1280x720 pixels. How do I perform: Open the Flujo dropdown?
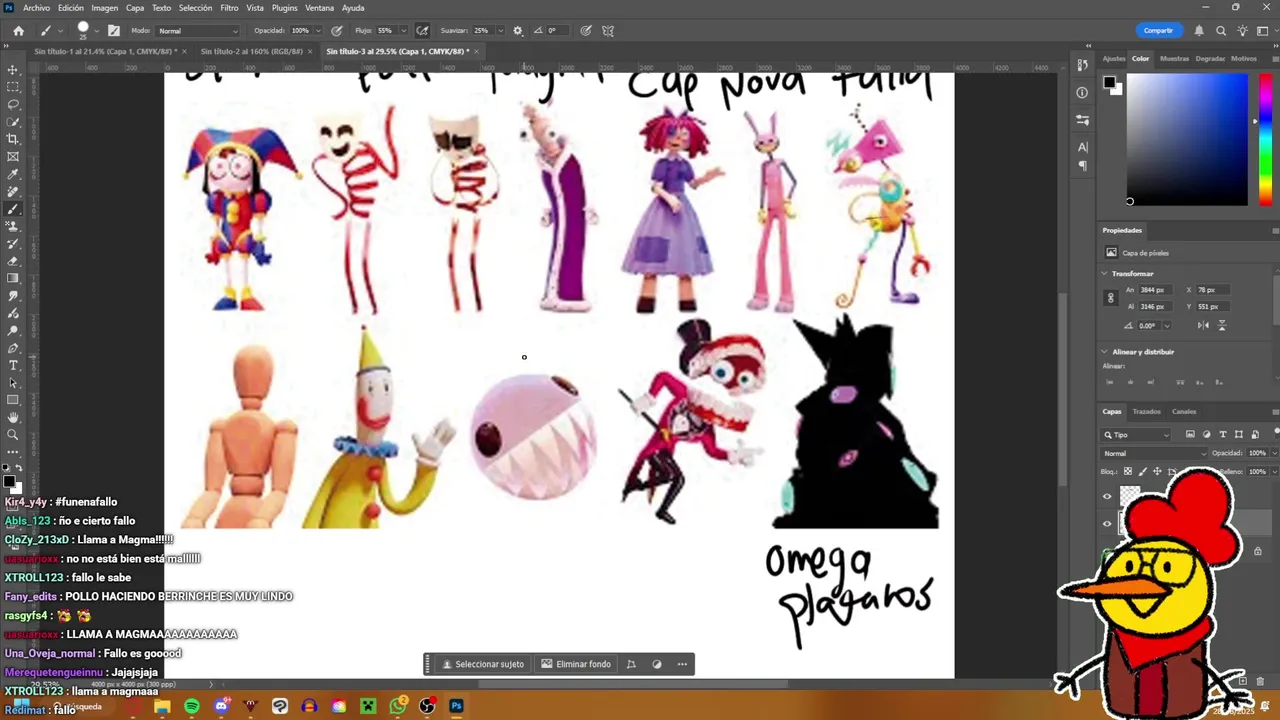click(x=403, y=31)
